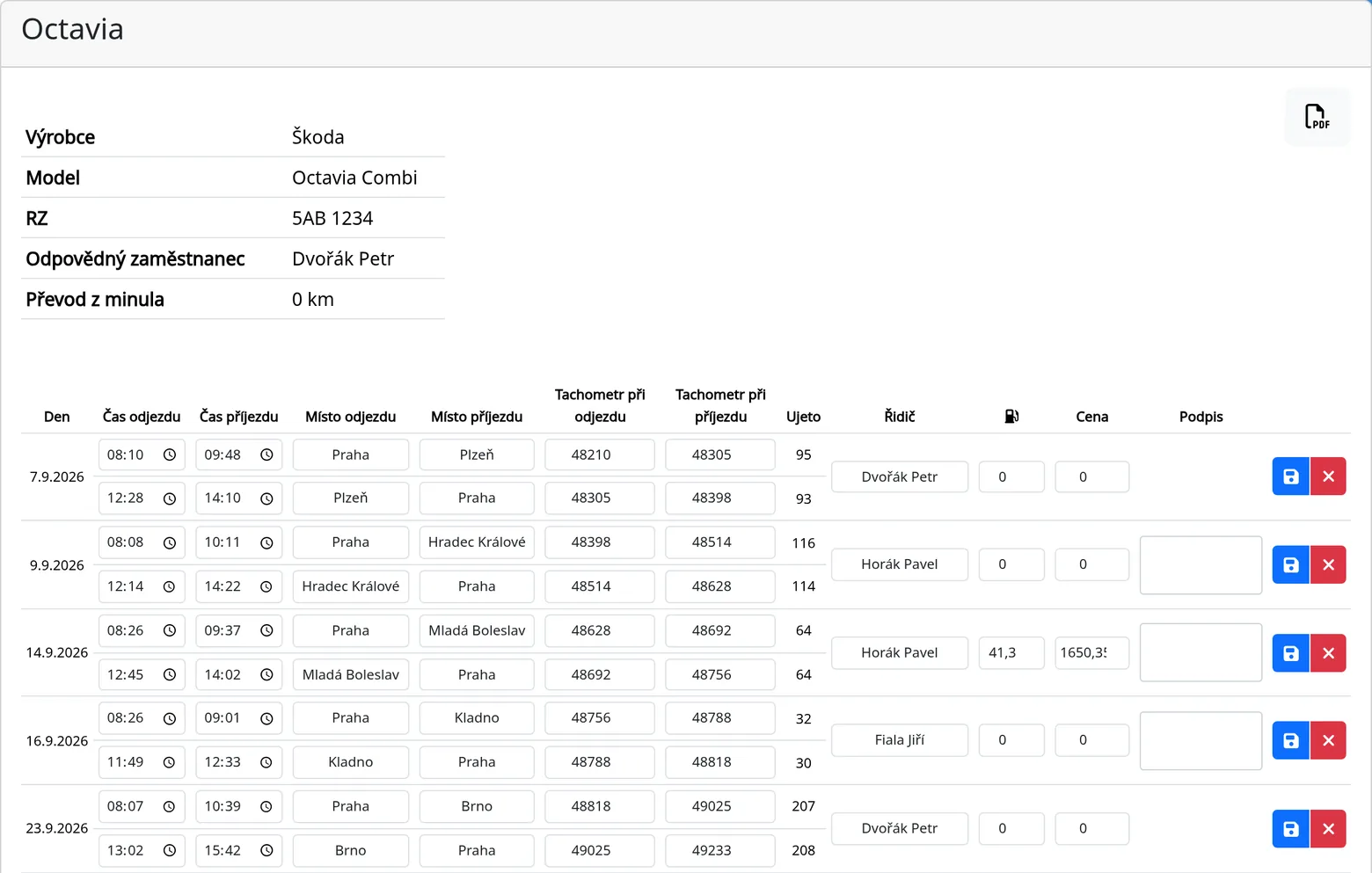The height and width of the screenshot is (873, 1372).
Task: Click clock icon on 12:45 departure time
Action: [x=170, y=675]
